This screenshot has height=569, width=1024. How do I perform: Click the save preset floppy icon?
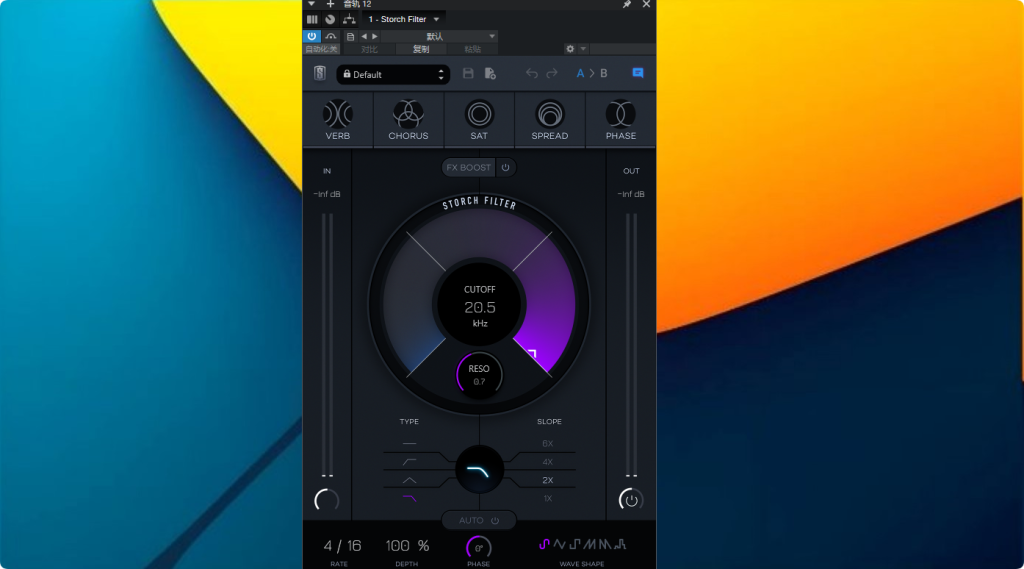tap(468, 74)
